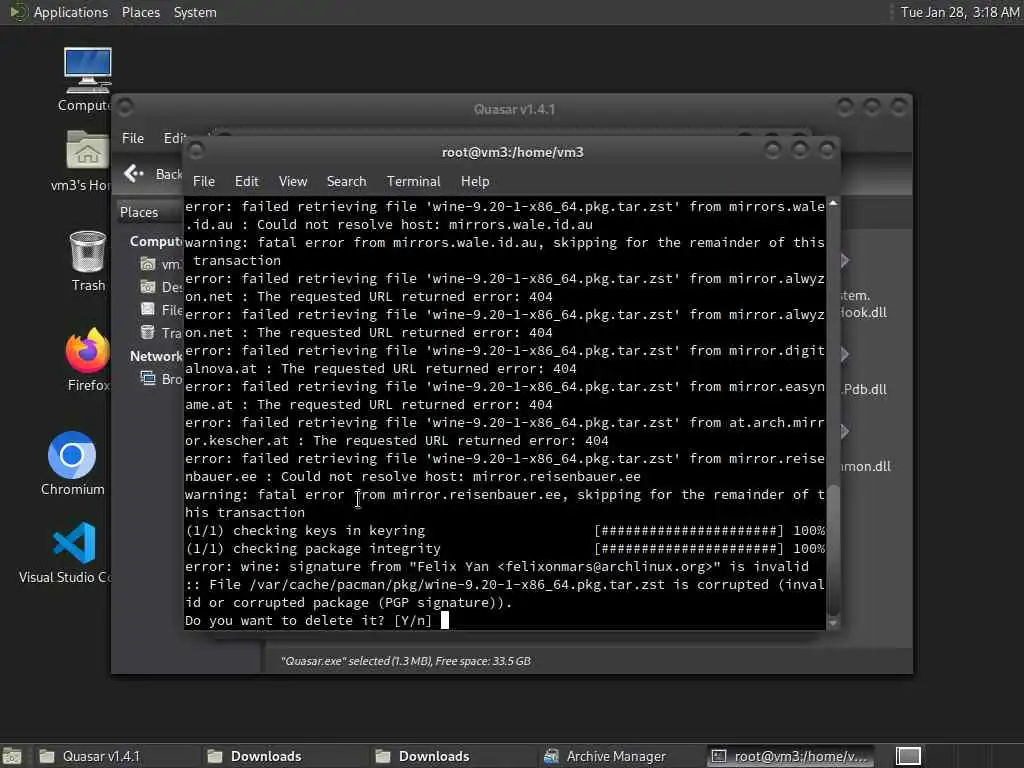Expand the arrow beside mon.dll row
This screenshot has width=1024, height=768.
tap(844, 431)
